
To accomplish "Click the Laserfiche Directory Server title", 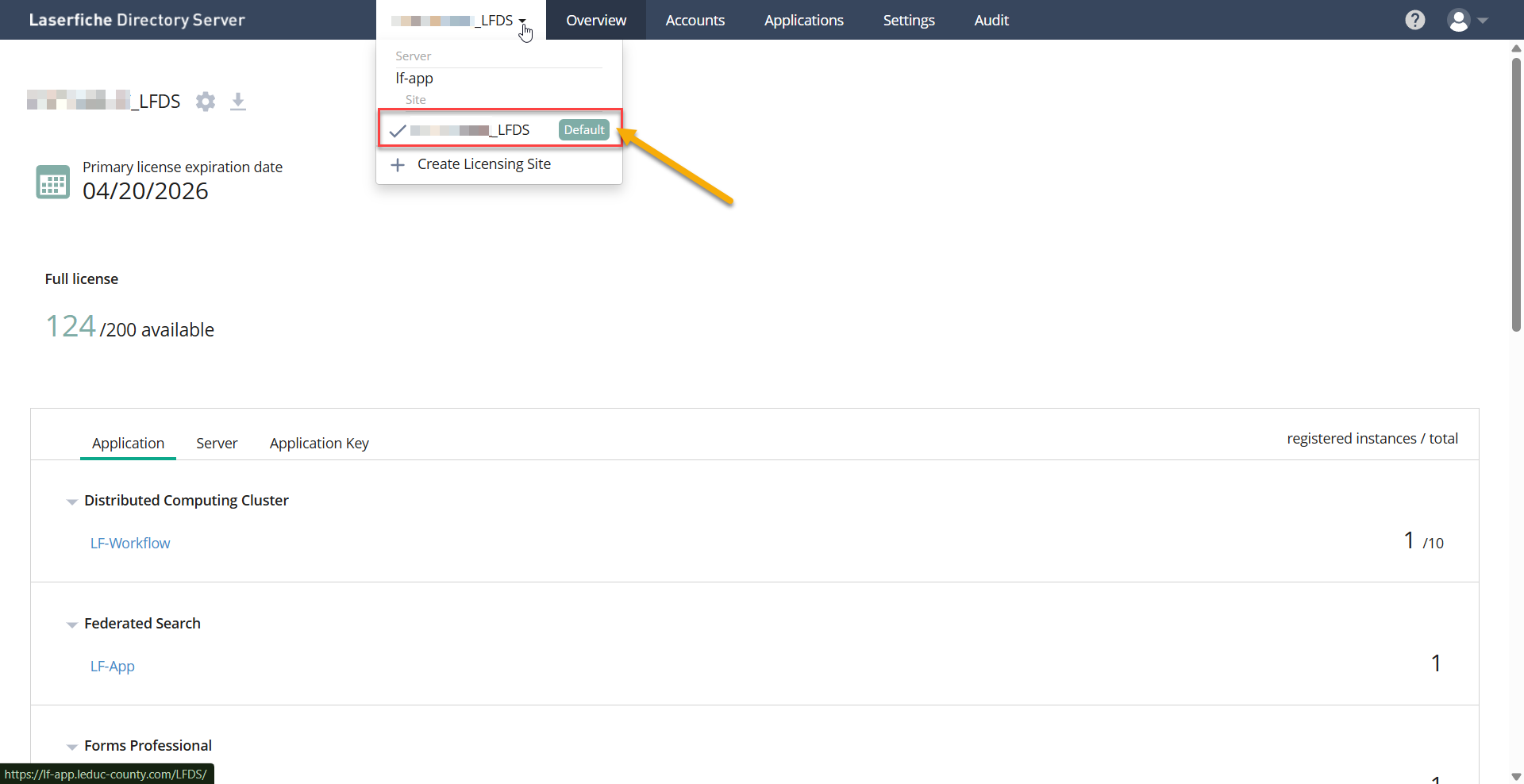I will (x=137, y=20).
